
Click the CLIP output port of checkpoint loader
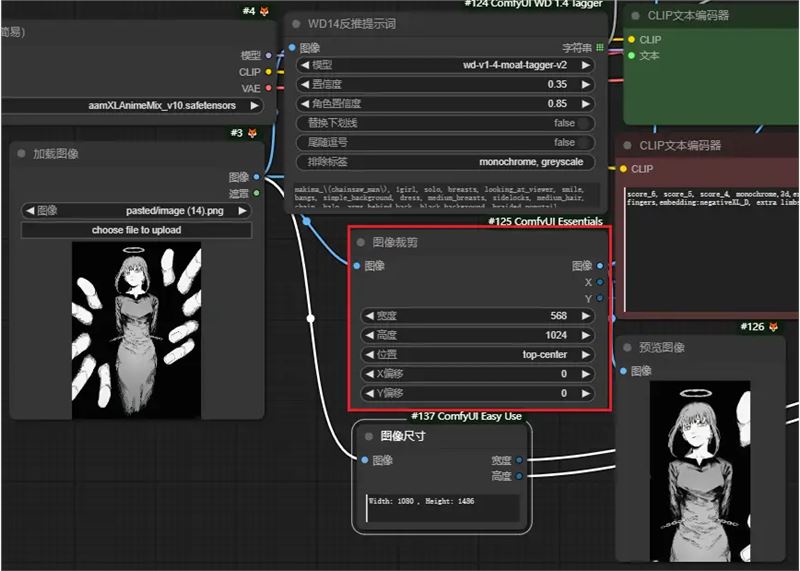268,72
